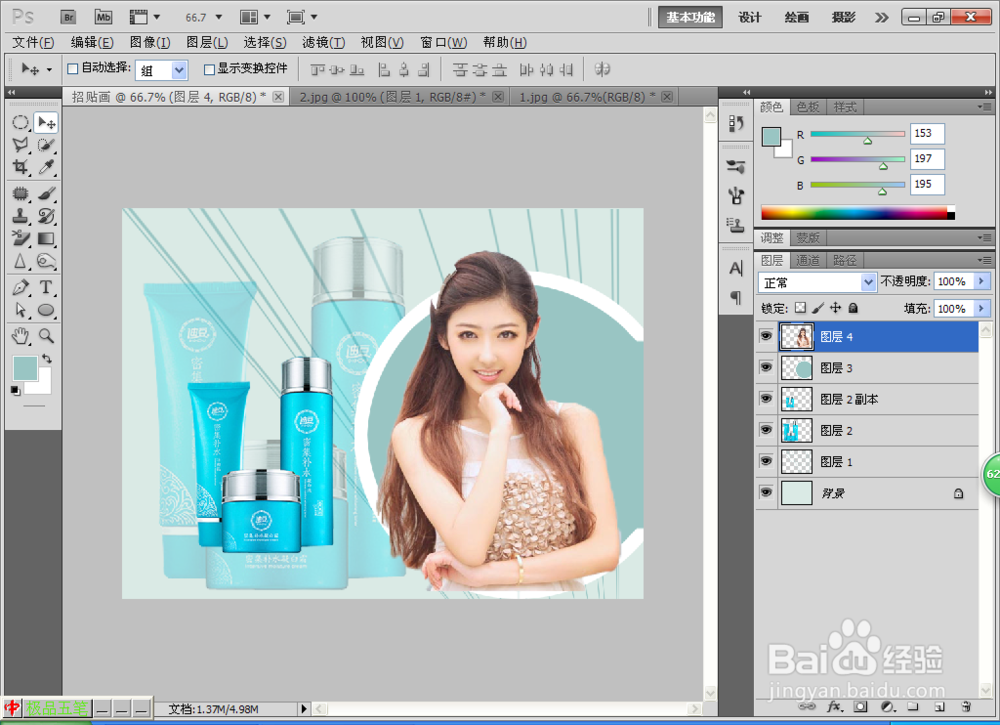Enable the 显示变换控件 checkbox
The height and width of the screenshot is (725, 1000).
pyautogui.click(x=209, y=69)
